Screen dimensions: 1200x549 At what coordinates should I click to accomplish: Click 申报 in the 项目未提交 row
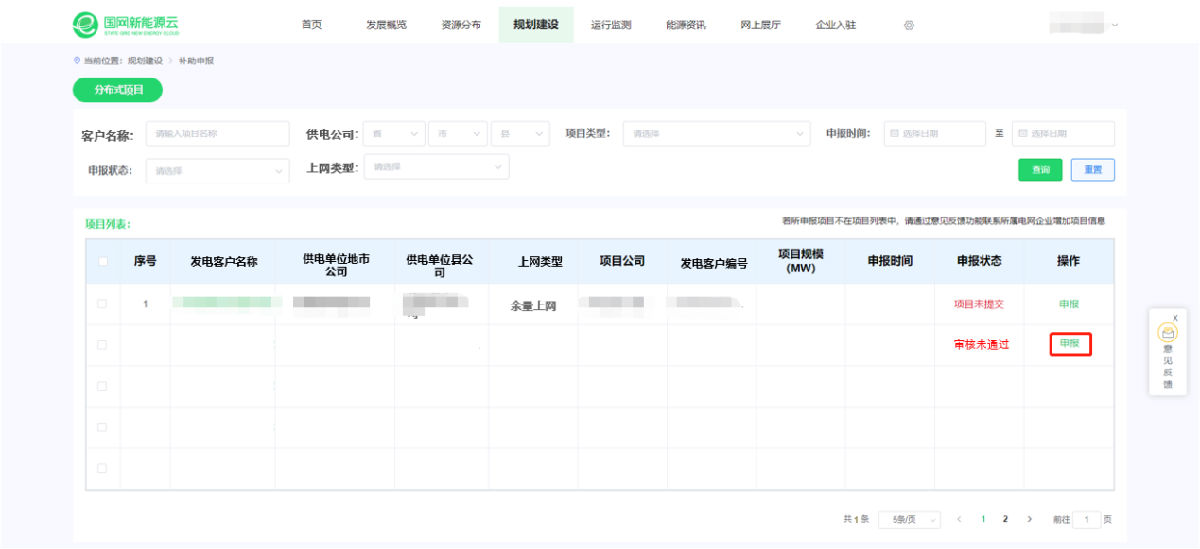click(x=1069, y=304)
